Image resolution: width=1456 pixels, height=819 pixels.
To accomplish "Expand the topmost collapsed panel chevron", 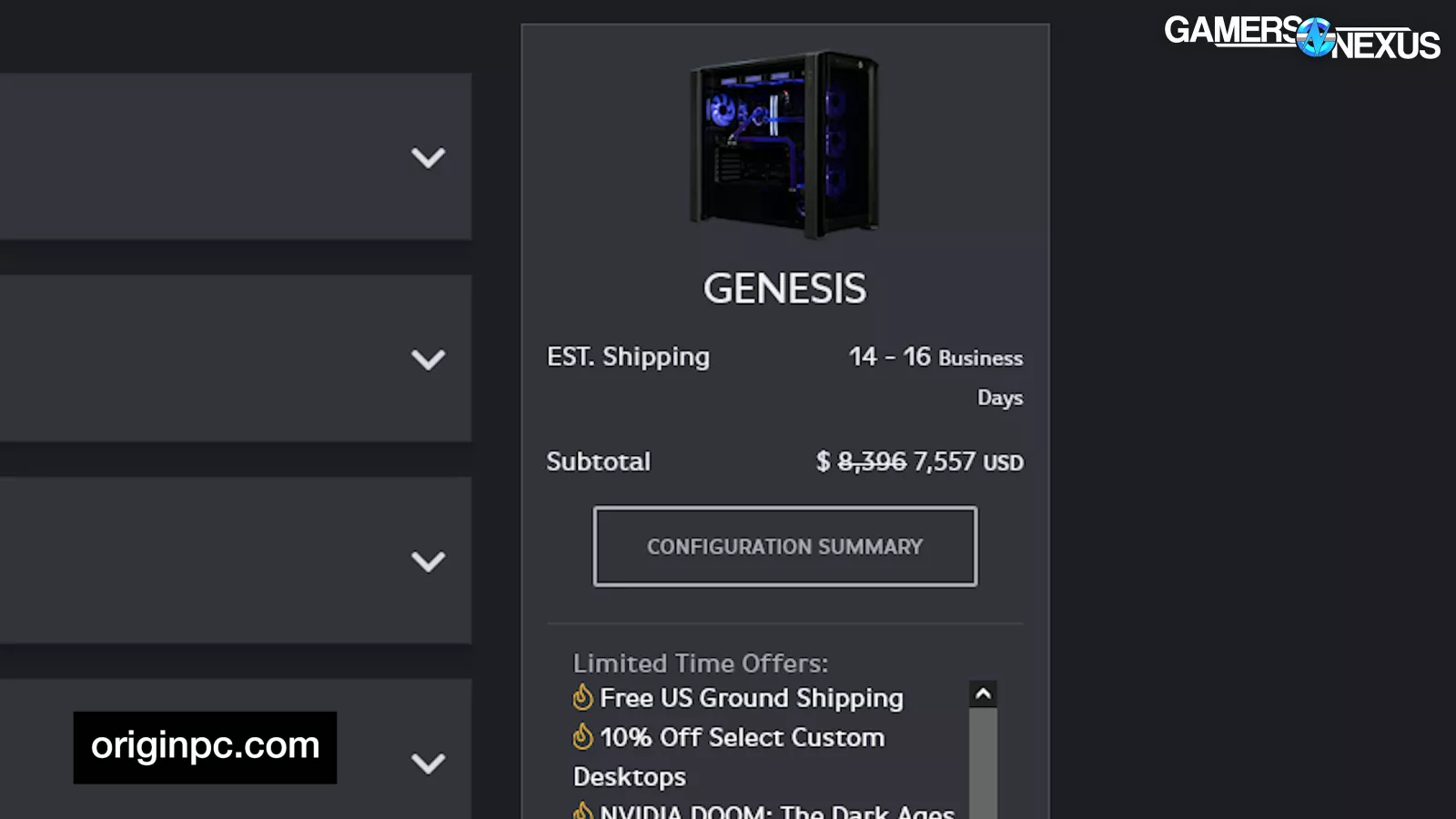I will click(x=428, y=157).
